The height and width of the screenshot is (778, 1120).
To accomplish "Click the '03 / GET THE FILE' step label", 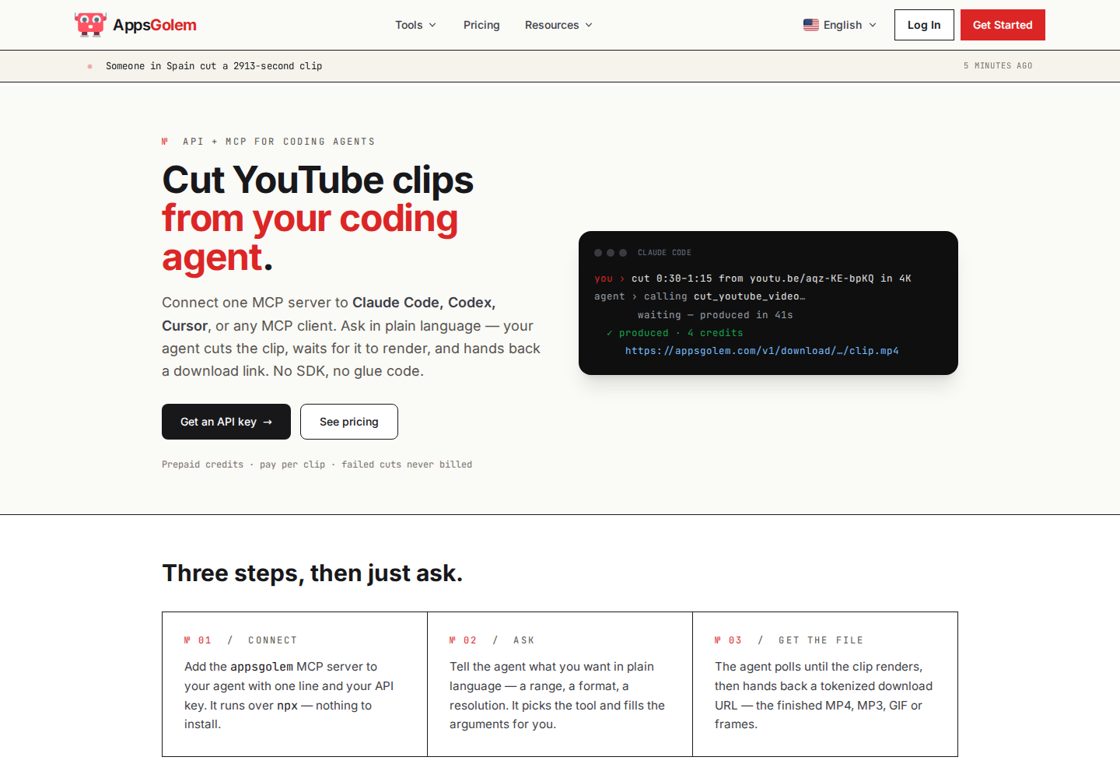I will point(789,640).
